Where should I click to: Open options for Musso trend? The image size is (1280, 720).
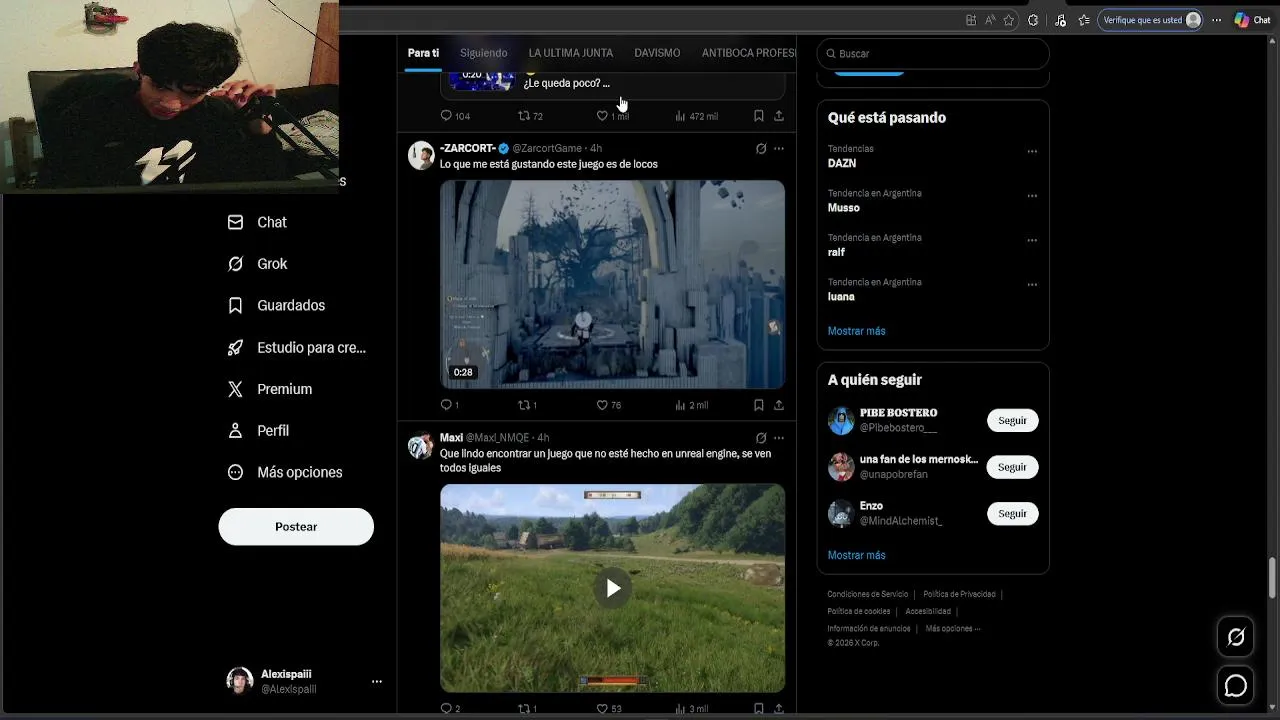1032,196
